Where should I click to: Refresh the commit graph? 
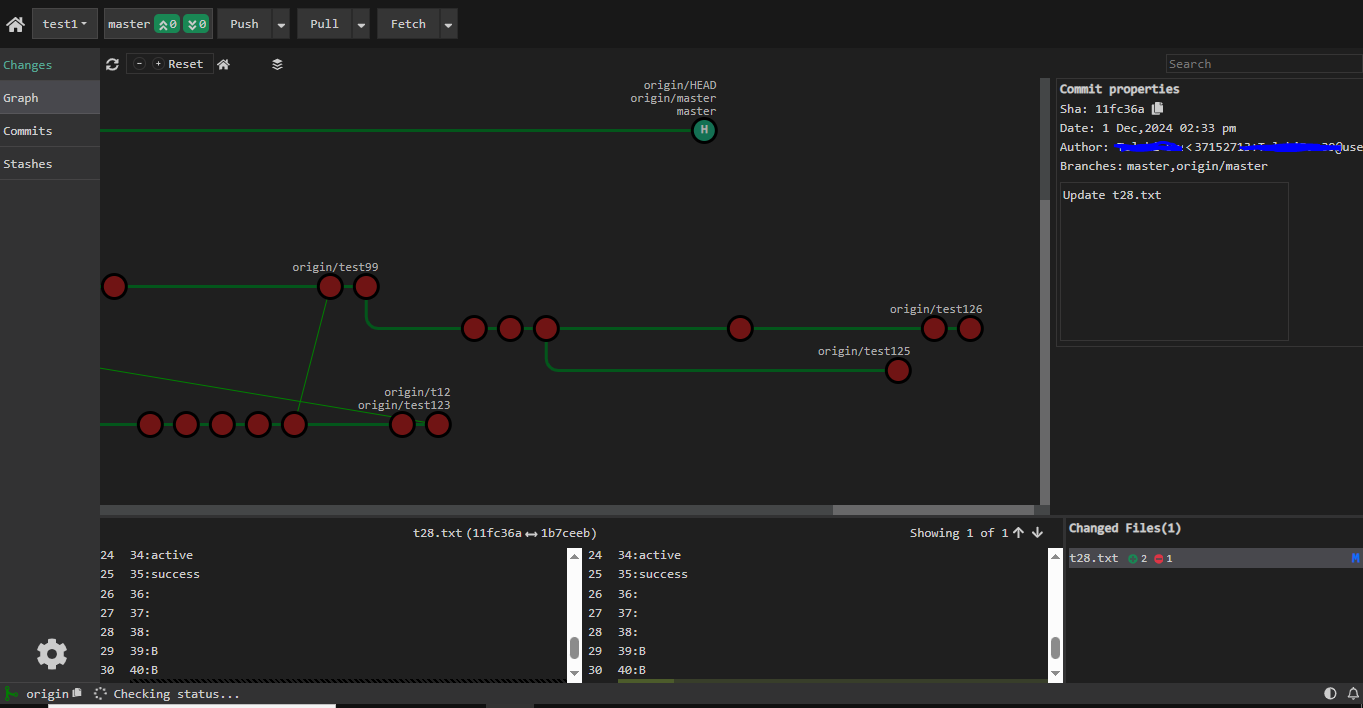(112, 64)
